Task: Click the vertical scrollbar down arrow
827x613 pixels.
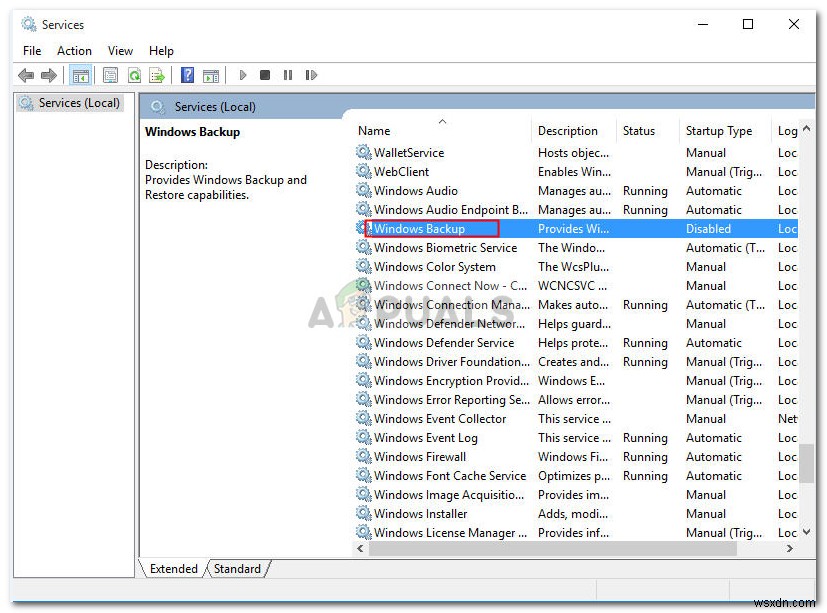Action: 806,532
